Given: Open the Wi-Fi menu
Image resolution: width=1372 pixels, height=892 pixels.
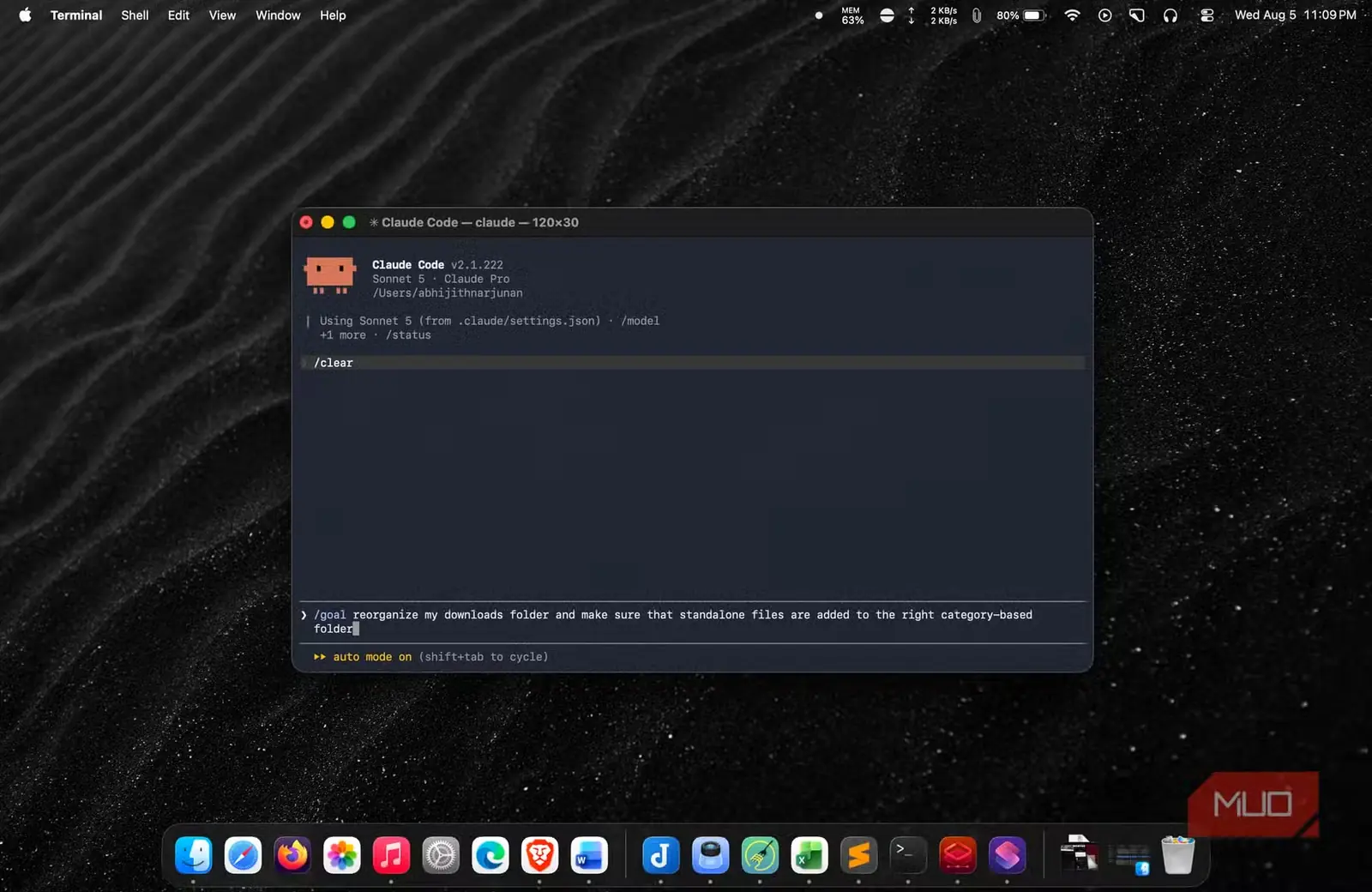Looking at the screenshot, I should tap(1072, 15).
